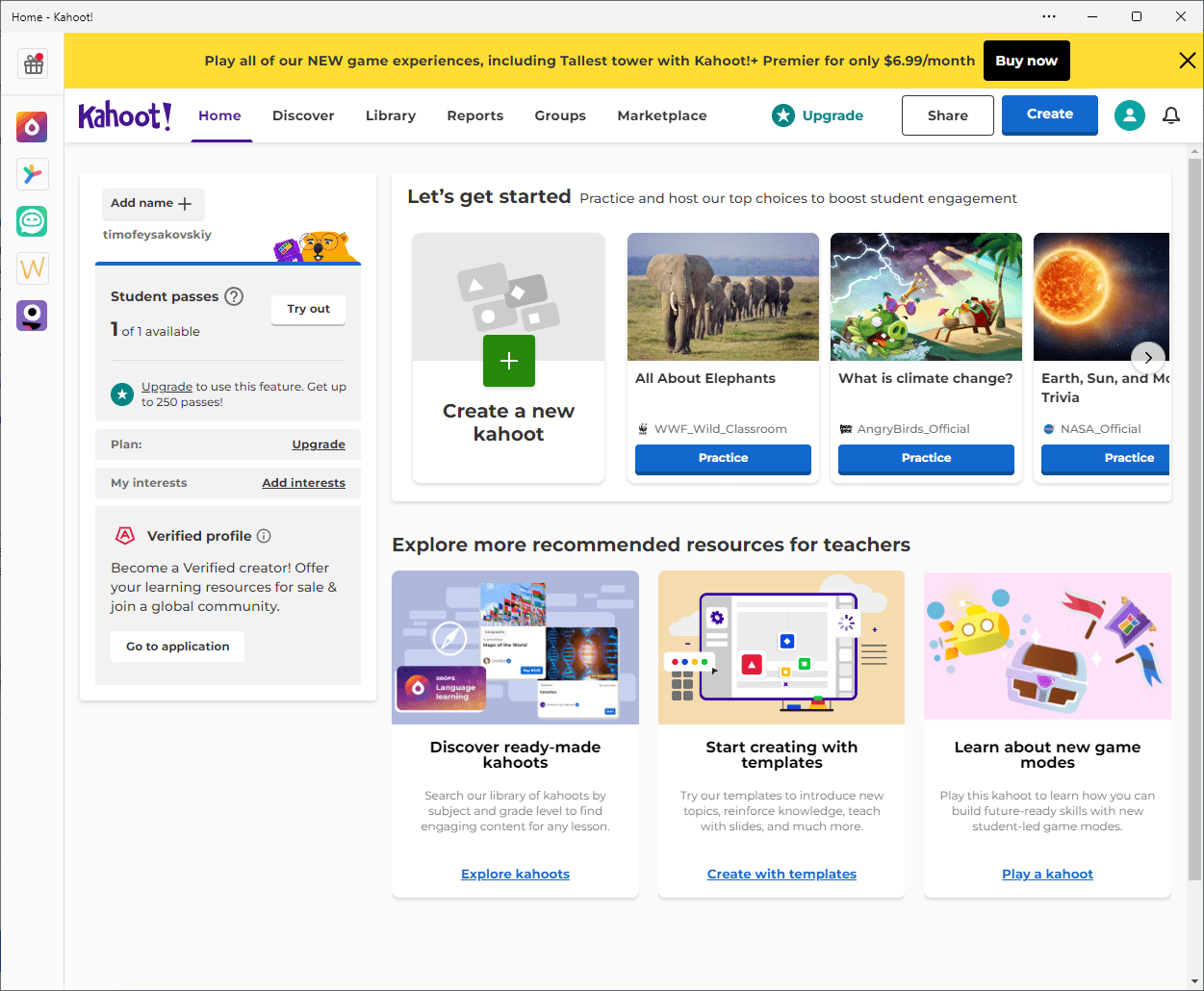This screenshot has width=1204, height=991.
Task: Click Go to application button
Action: coord(178,647)
